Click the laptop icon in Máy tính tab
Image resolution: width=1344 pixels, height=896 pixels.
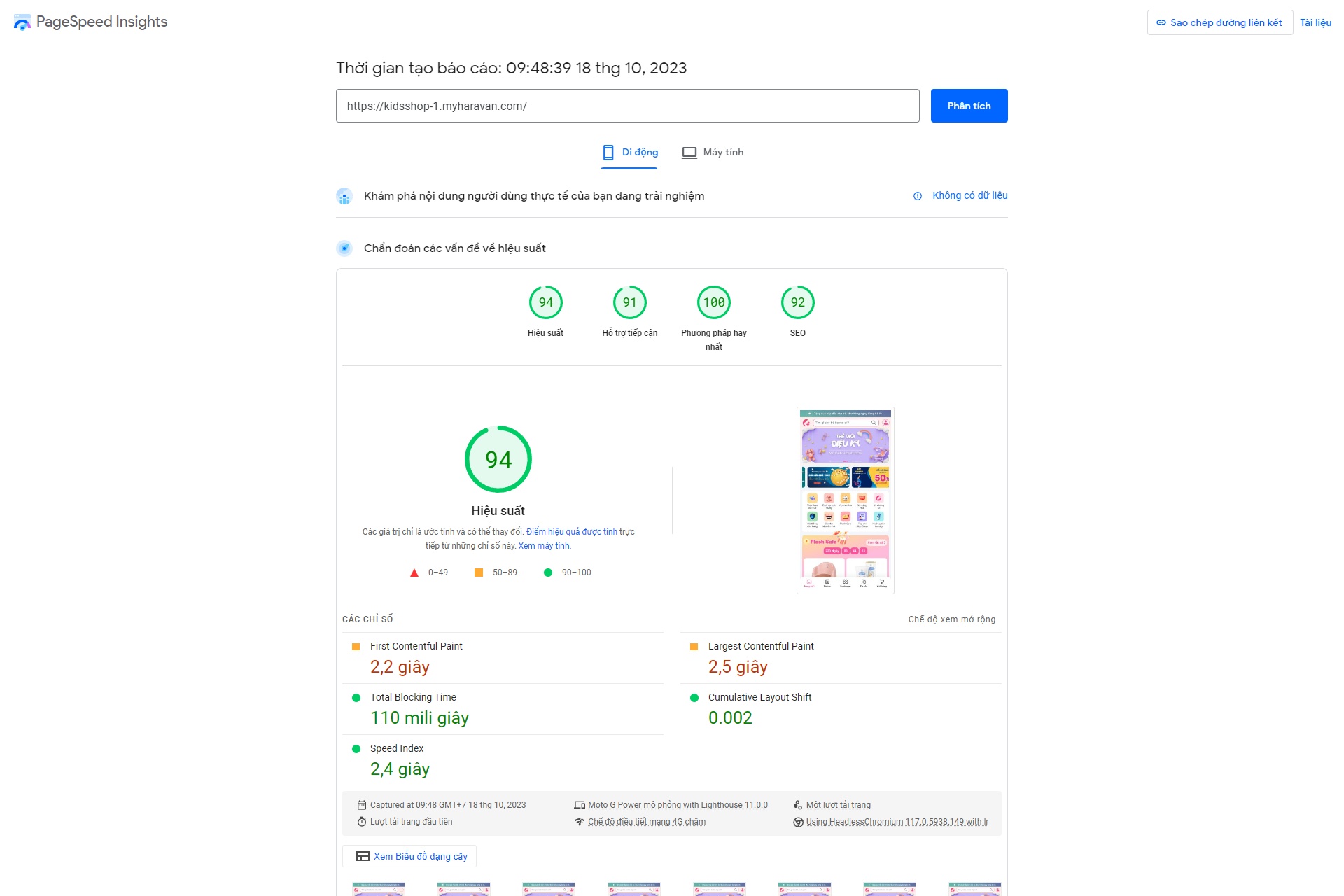(x=689, y=153)
